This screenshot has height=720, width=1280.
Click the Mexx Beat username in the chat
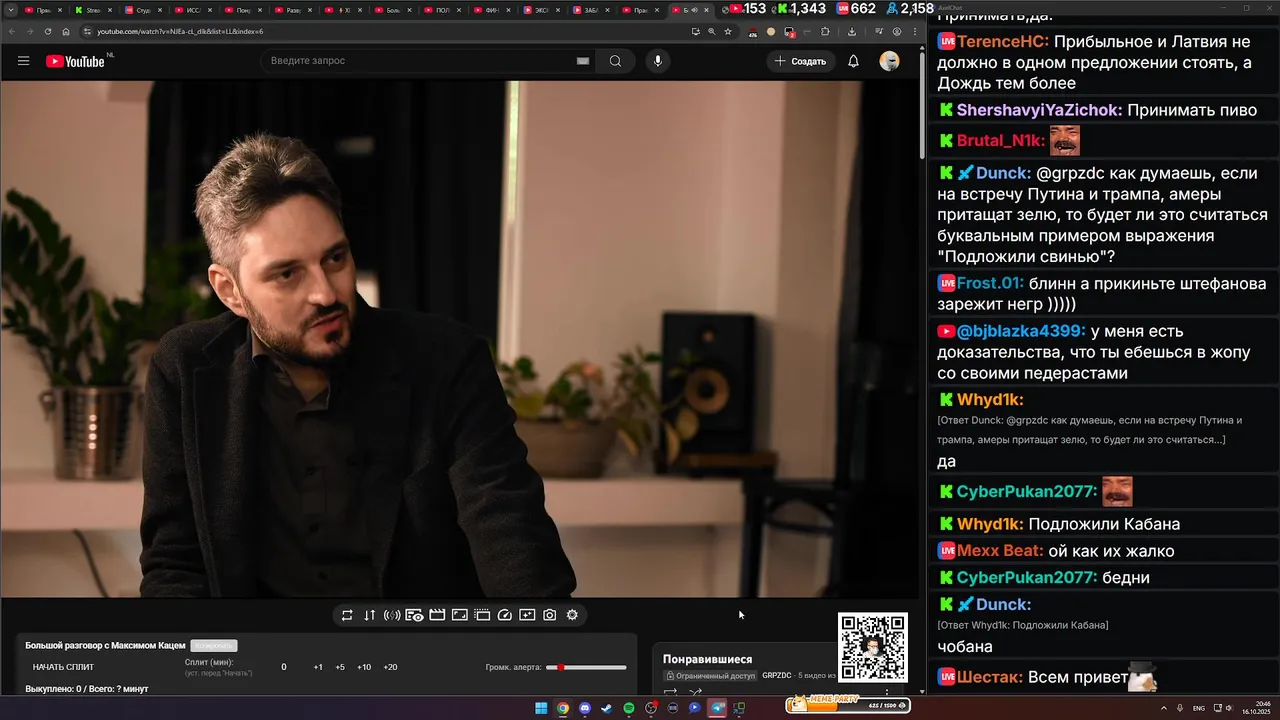(x=1000, y=551)
